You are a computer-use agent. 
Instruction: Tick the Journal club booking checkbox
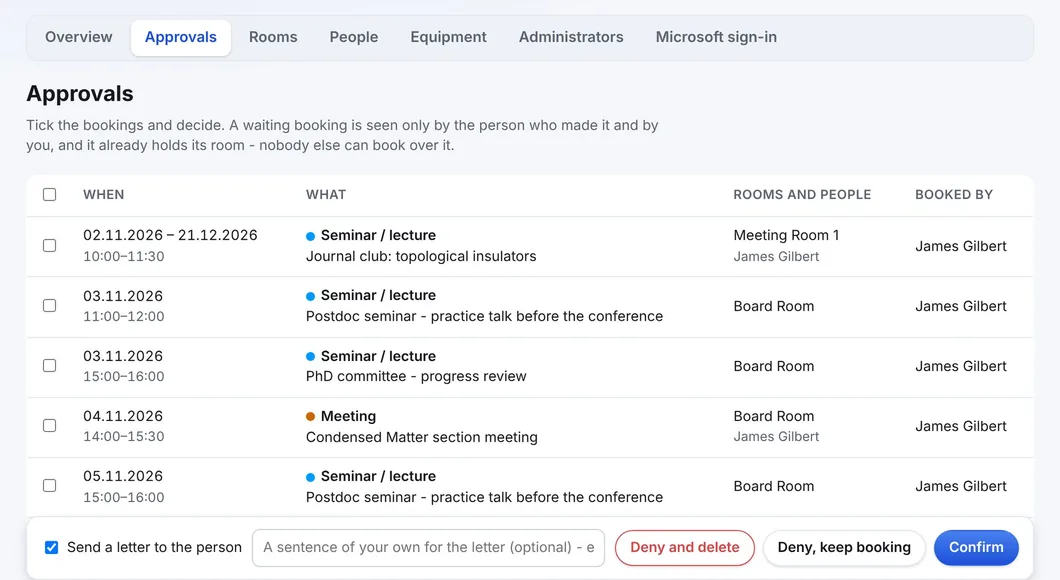click(x=49, y=245)
